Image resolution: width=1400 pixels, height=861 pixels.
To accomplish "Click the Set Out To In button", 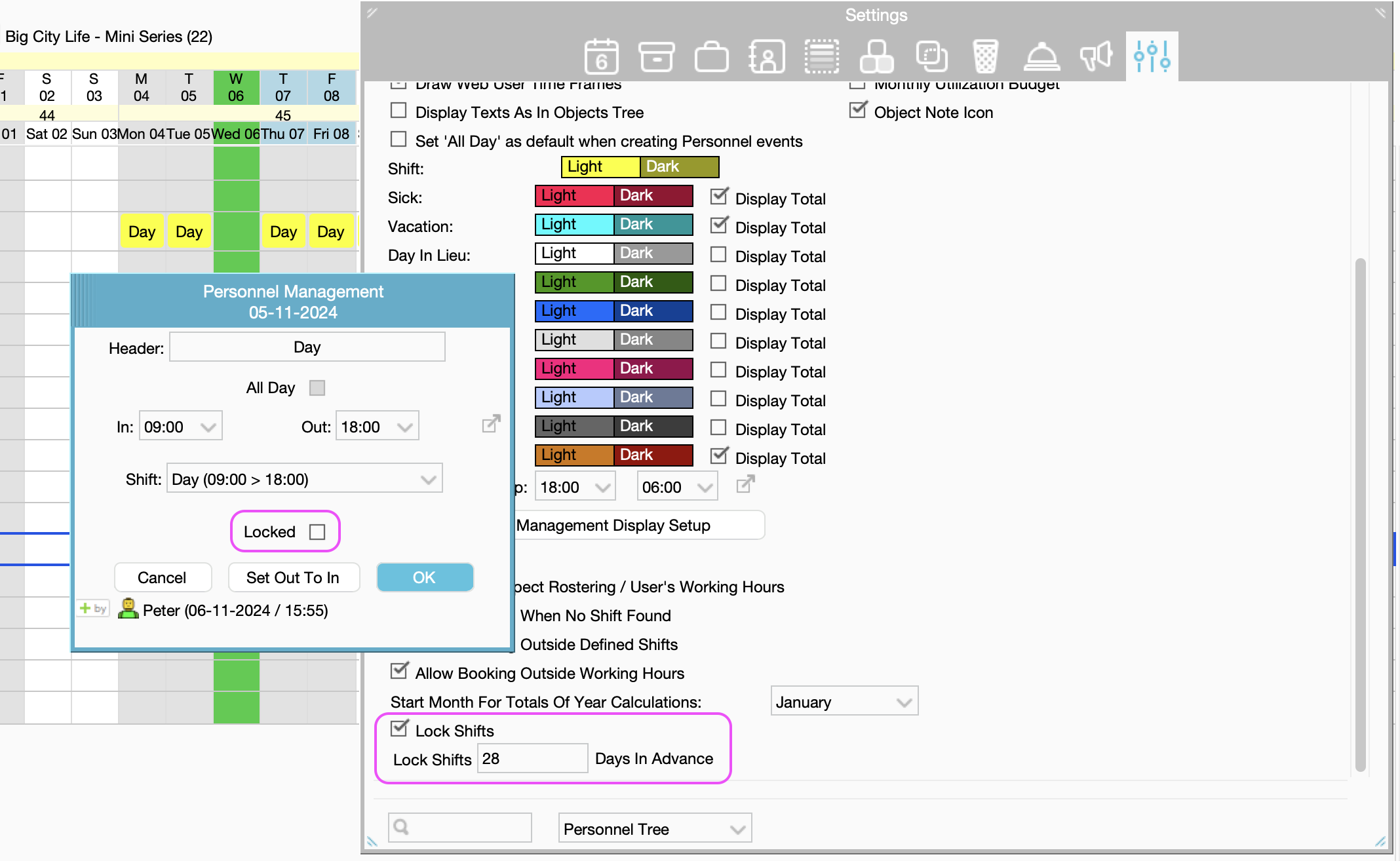I will [293, 577].
